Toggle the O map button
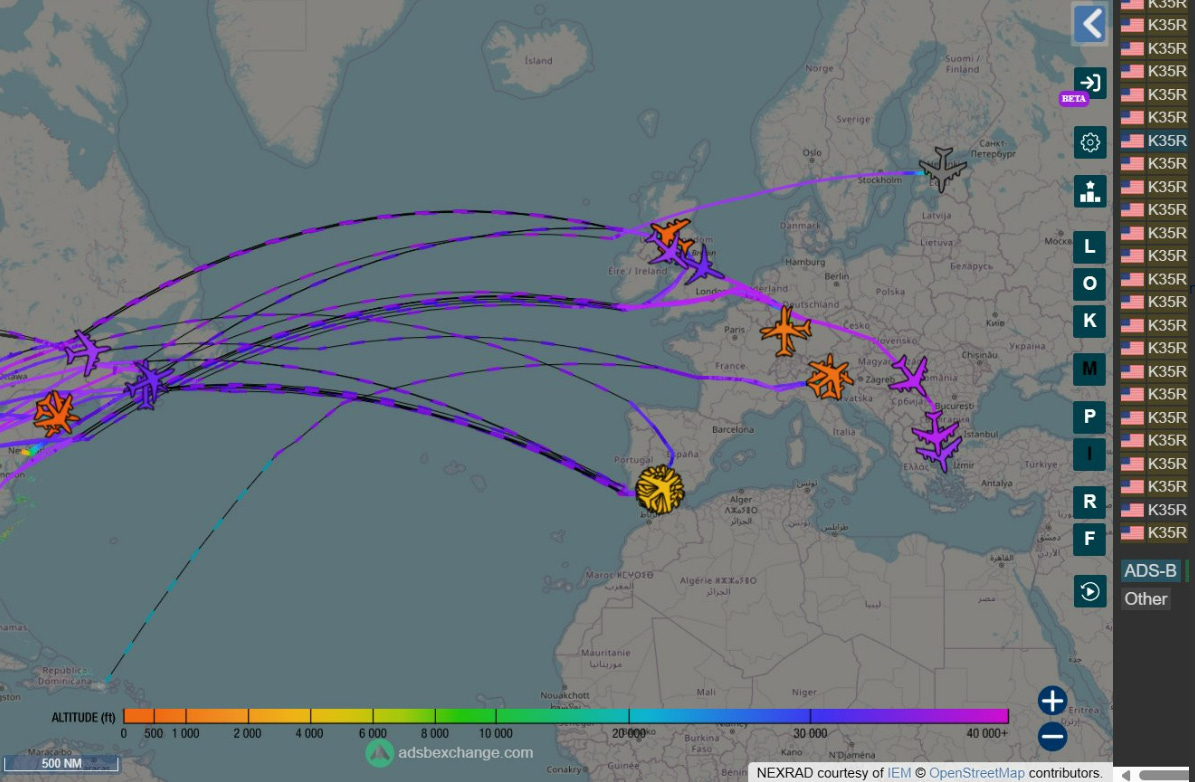This screenshot has height=782, width=1195. tap(1090, 284)
